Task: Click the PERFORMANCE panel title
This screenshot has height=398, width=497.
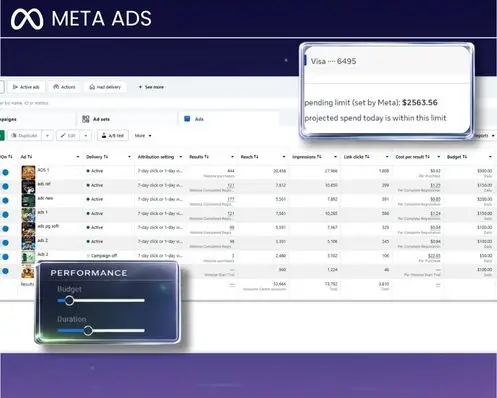Action: (89, 273)
